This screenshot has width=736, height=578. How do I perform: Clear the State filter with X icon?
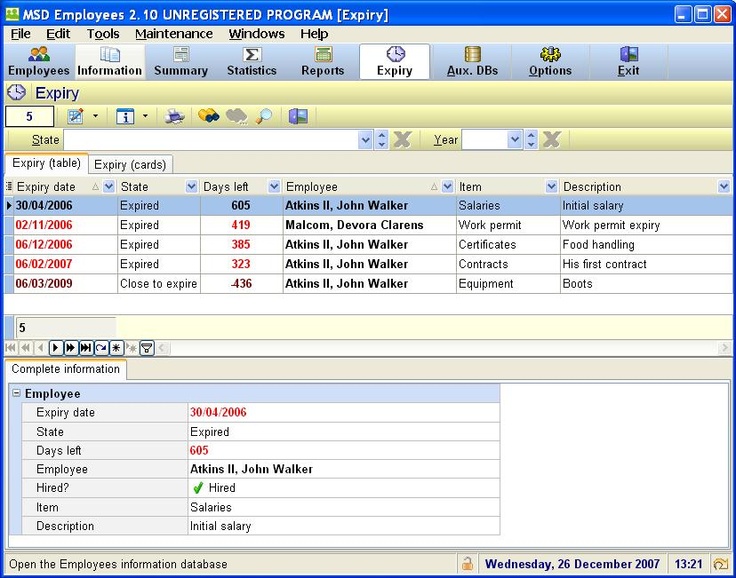click(402, 139)
